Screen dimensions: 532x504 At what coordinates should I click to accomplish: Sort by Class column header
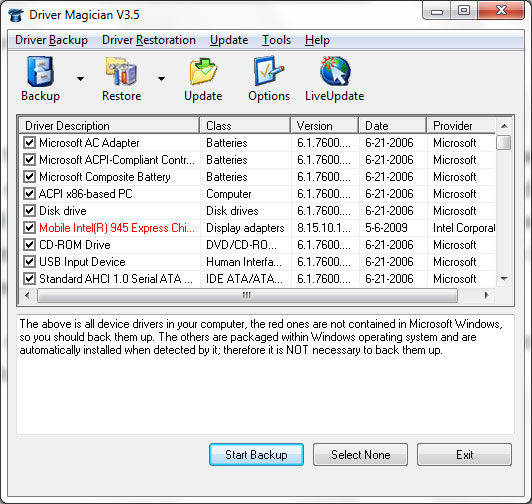(245, 126)
